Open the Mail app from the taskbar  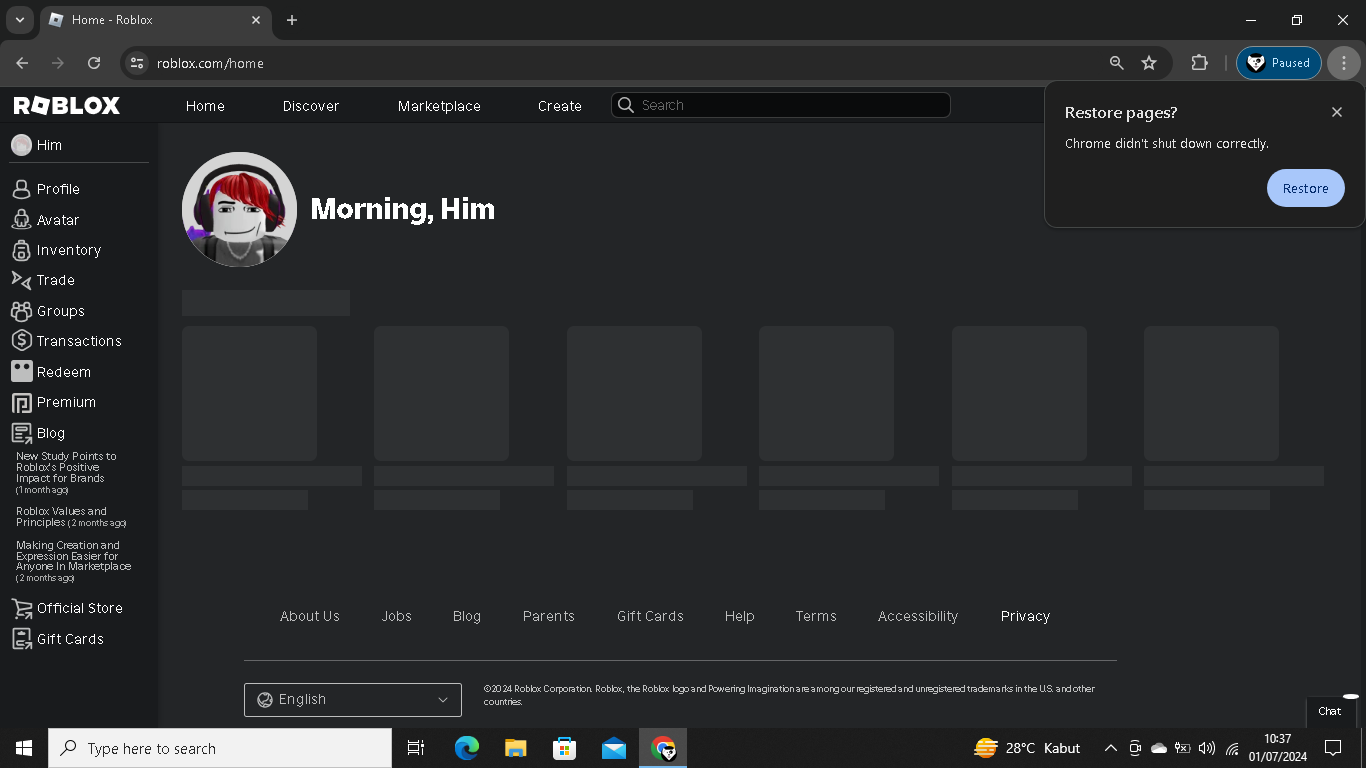(614, 748)
